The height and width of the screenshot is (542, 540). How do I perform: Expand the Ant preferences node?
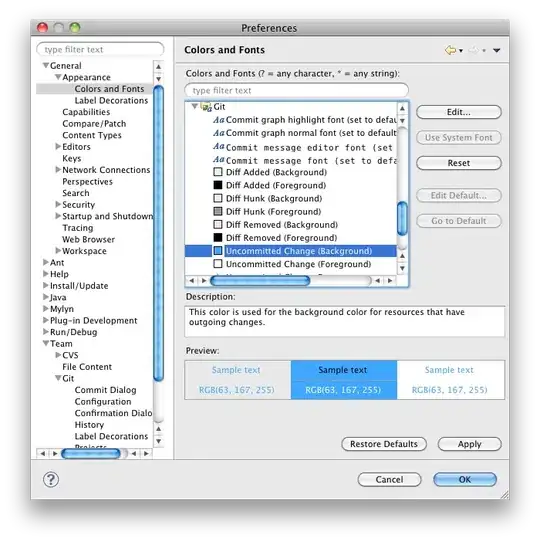(46, 262)
